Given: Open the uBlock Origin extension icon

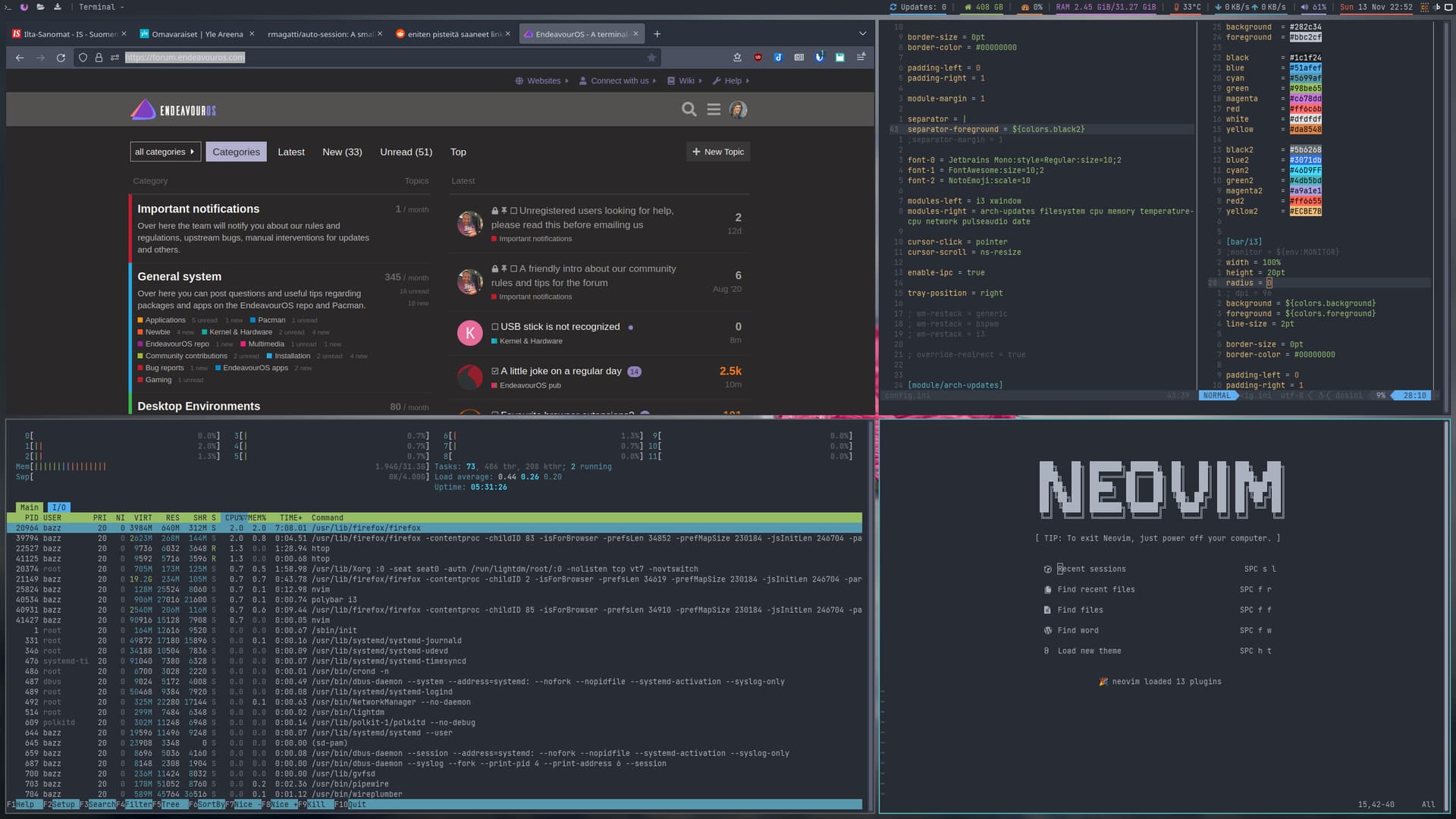Looking at the screenshot, I should pyautogui.click(x=758, y=58).
